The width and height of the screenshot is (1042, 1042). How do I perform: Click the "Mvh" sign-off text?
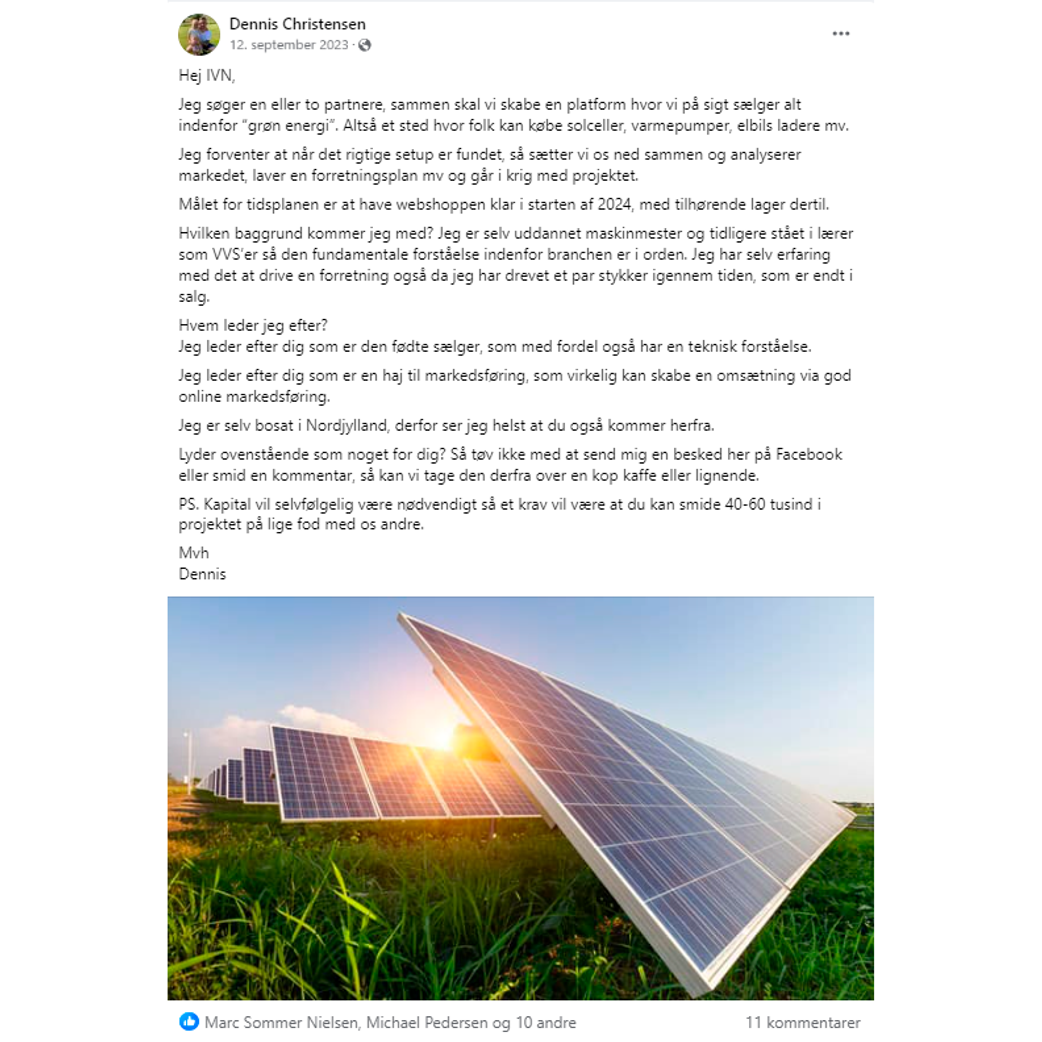[194, 553]
